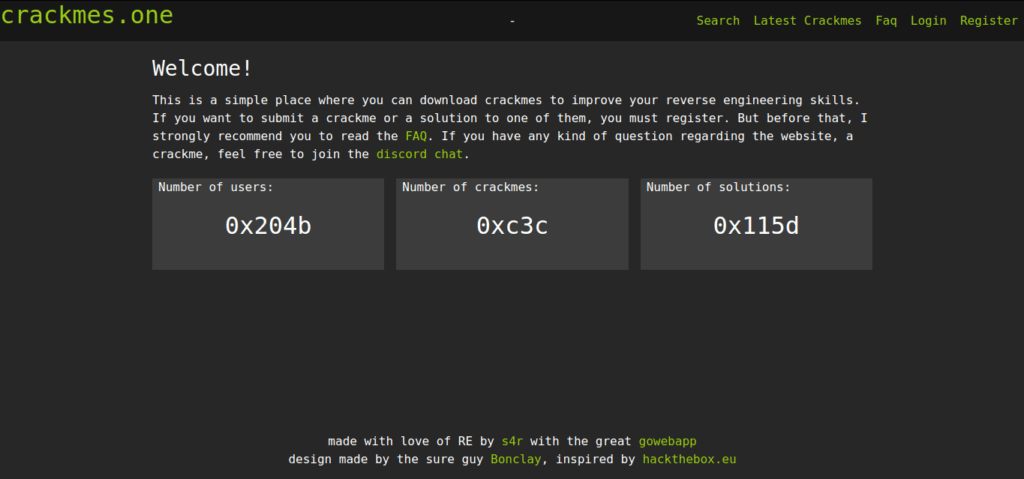1024x479 pixels.
Task: Open the Search page from navbar
Action: [718, 21]
